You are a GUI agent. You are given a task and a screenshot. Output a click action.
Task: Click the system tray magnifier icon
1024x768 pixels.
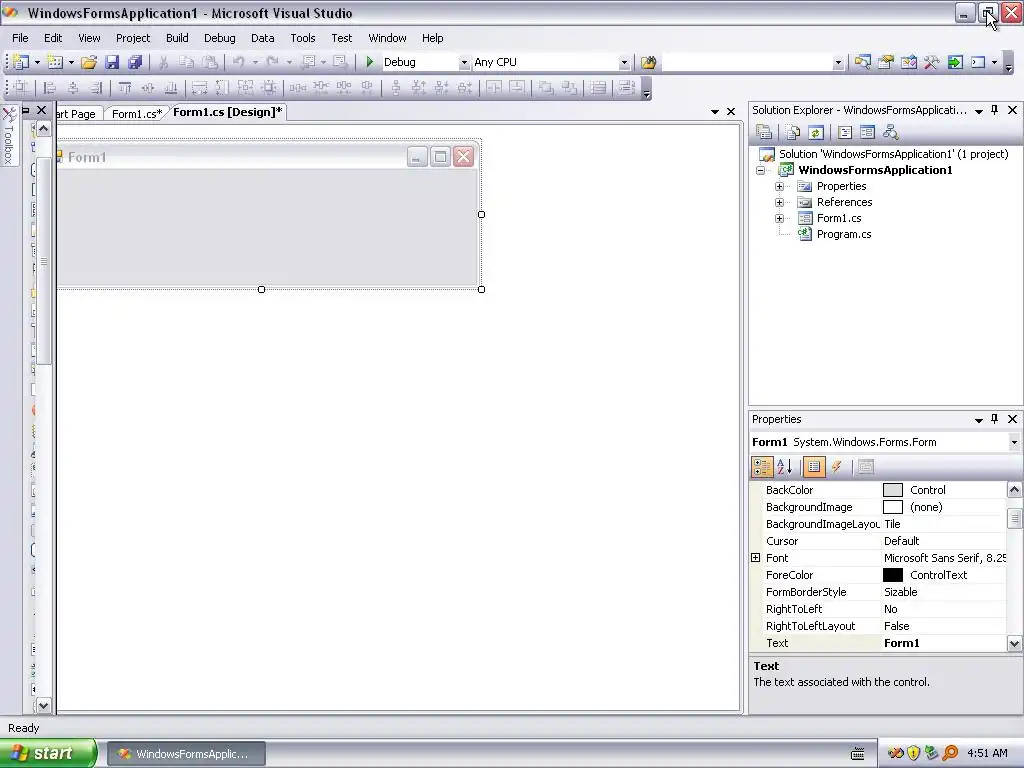950,753
